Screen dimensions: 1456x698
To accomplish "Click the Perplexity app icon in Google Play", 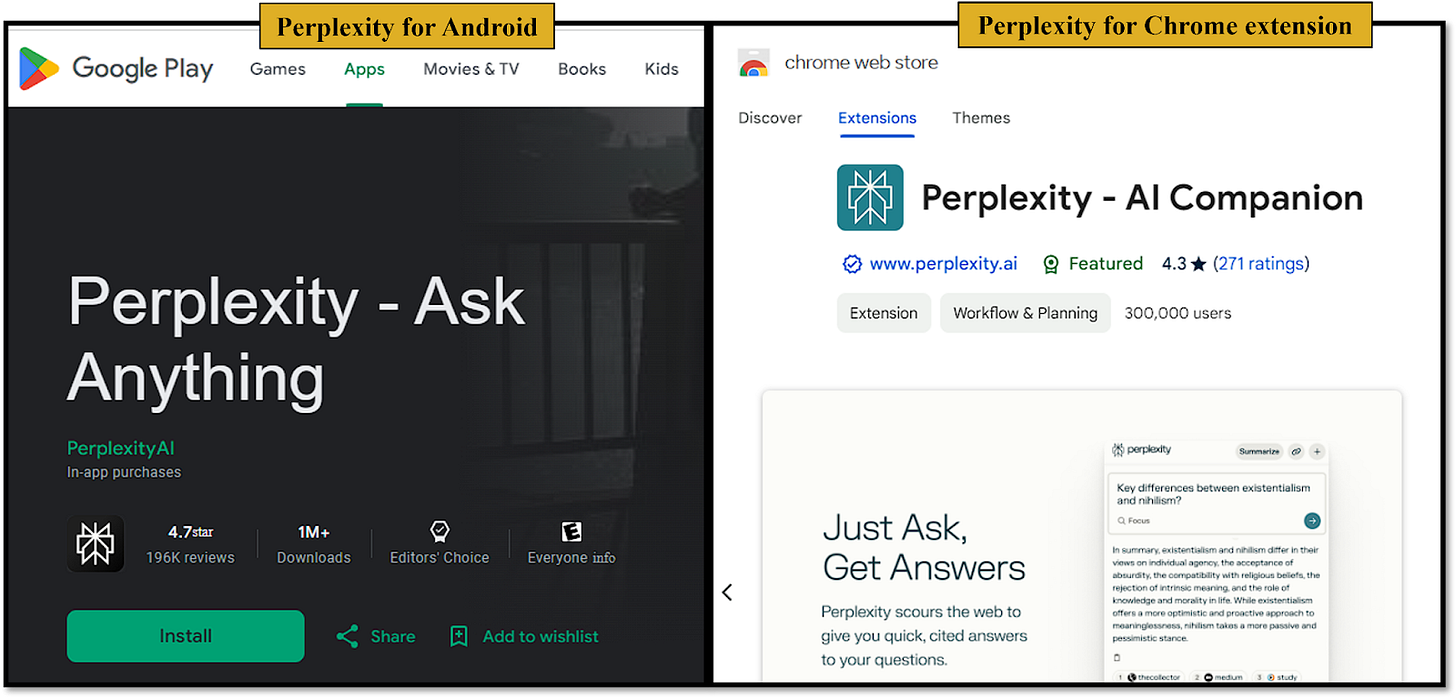I will point(95,544).
